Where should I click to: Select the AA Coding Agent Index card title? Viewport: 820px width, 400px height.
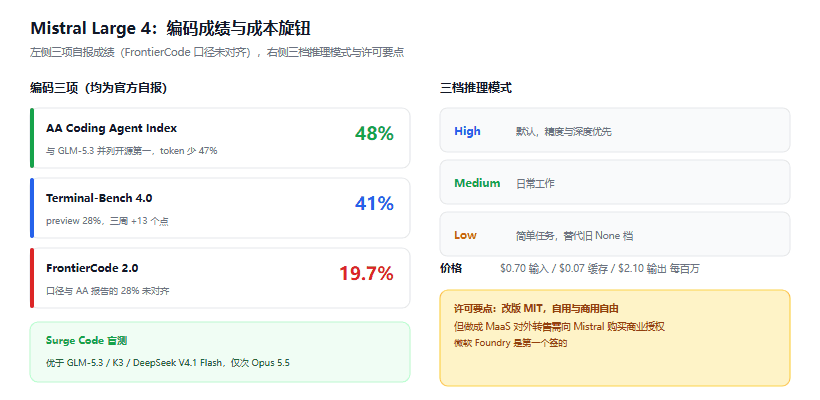tap(111, 128)
